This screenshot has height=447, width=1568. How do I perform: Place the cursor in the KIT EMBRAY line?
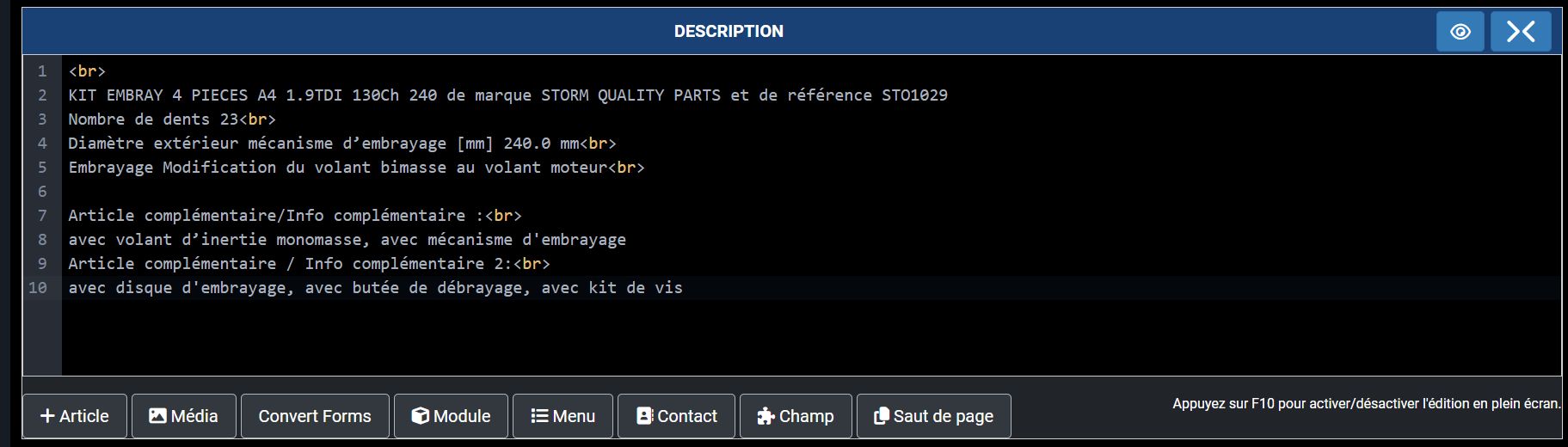pos(508,95)
